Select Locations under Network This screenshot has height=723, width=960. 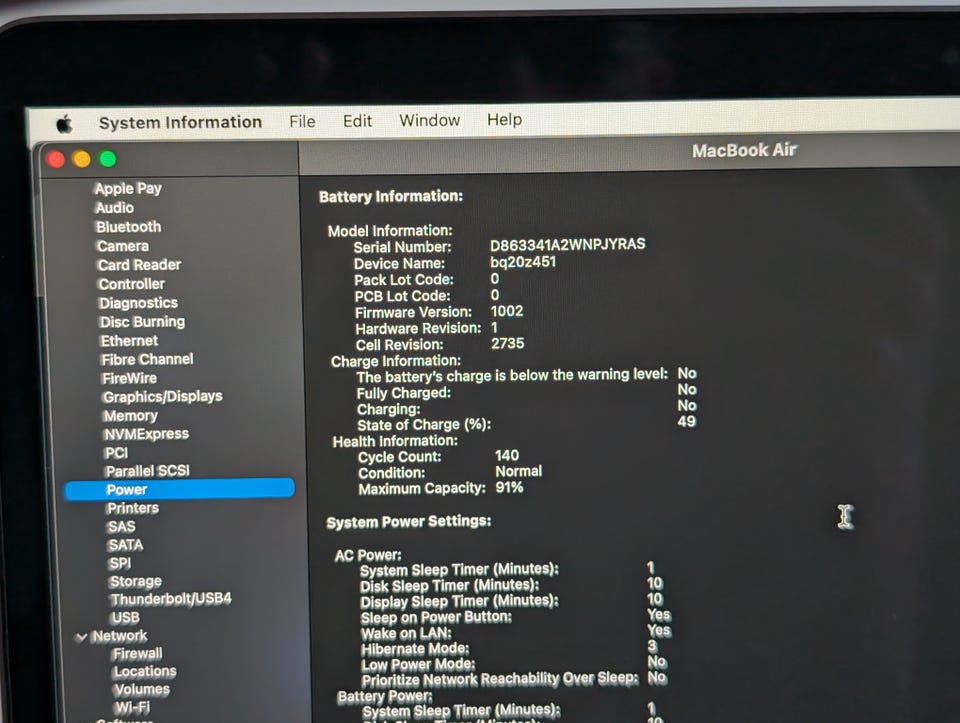pyautogui.click(x=145, y=672)
